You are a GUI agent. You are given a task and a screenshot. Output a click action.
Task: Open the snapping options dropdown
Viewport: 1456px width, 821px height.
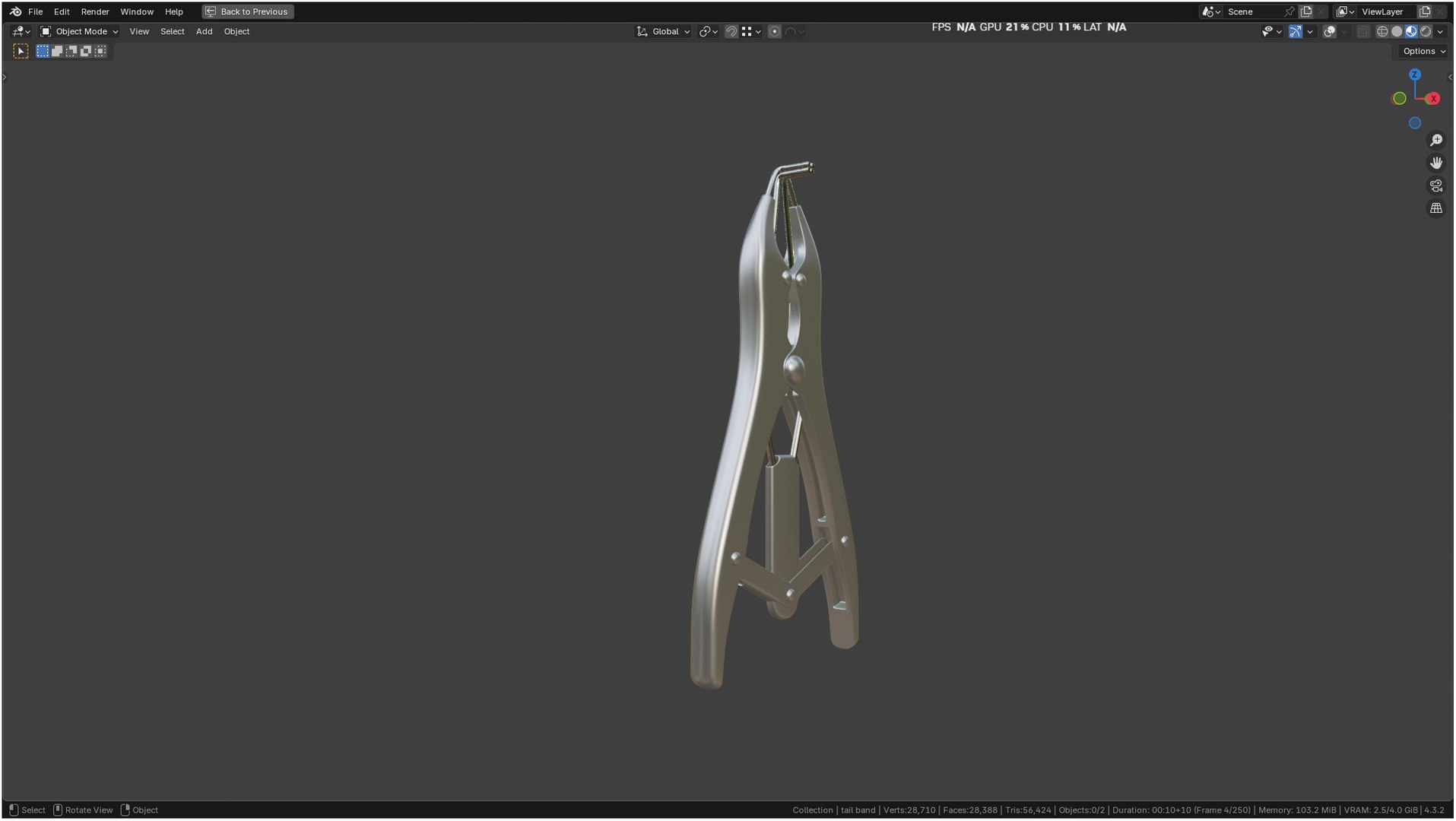(x=751, y=31)
